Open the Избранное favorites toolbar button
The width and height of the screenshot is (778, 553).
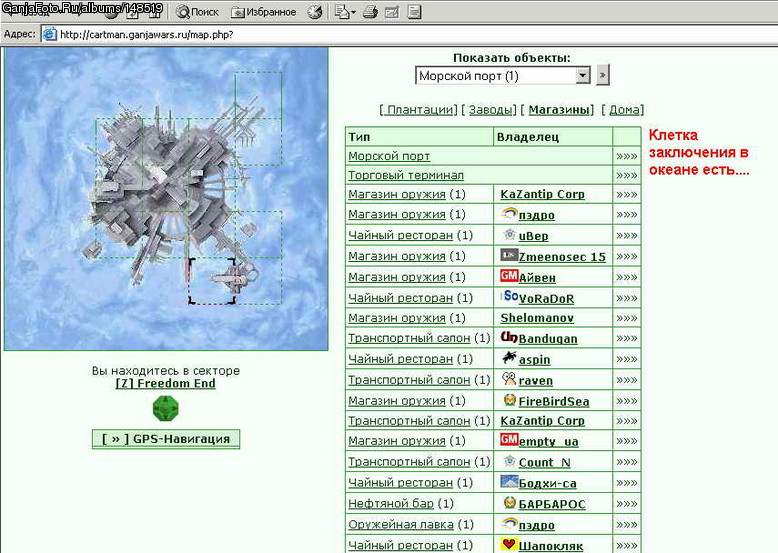tap(264, 12)
